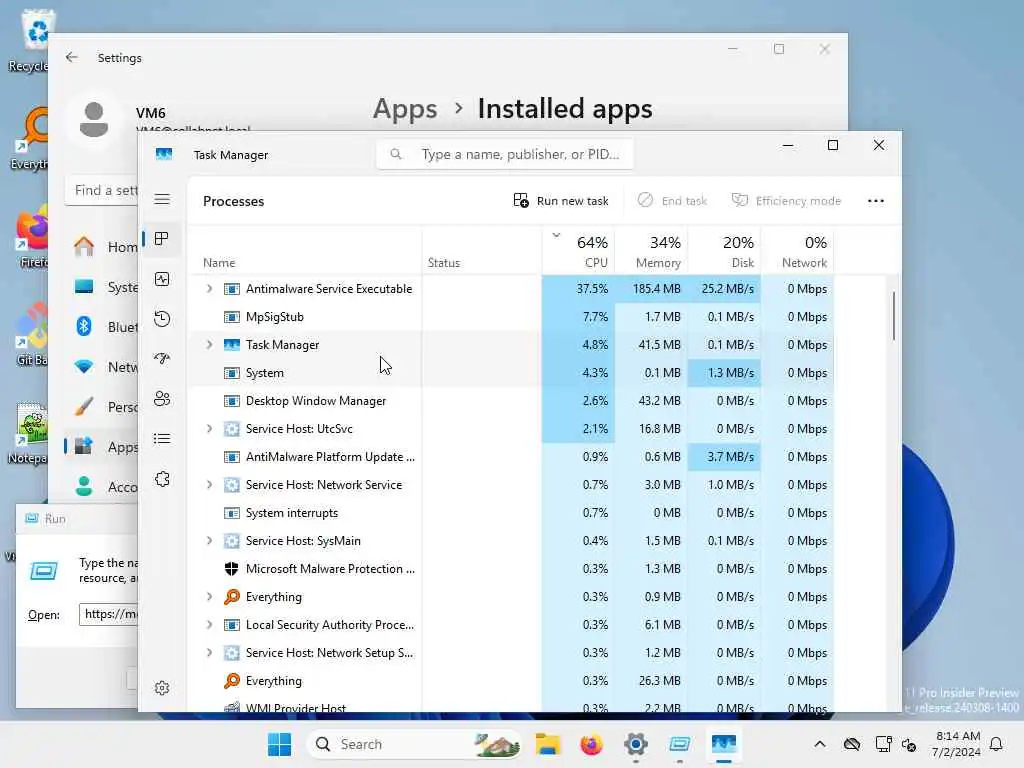Open Task Manager settings gear
This screenshot has width=1024, height=768.
coord(162,688)
